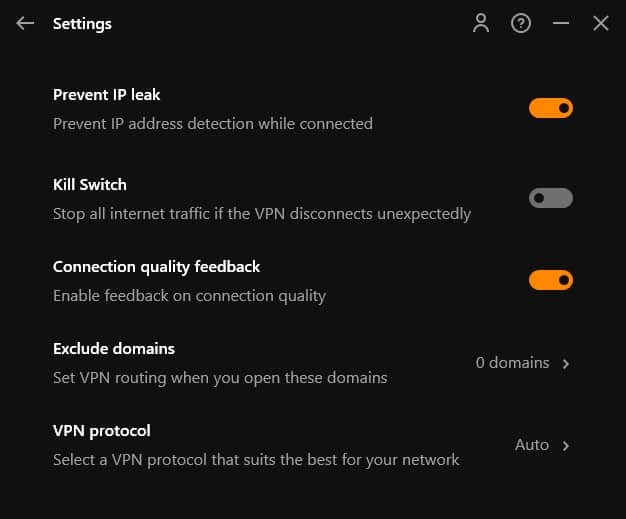Click the Prevent IP leak heading
Screen dimensions: 626x519
tap(107, 95)
